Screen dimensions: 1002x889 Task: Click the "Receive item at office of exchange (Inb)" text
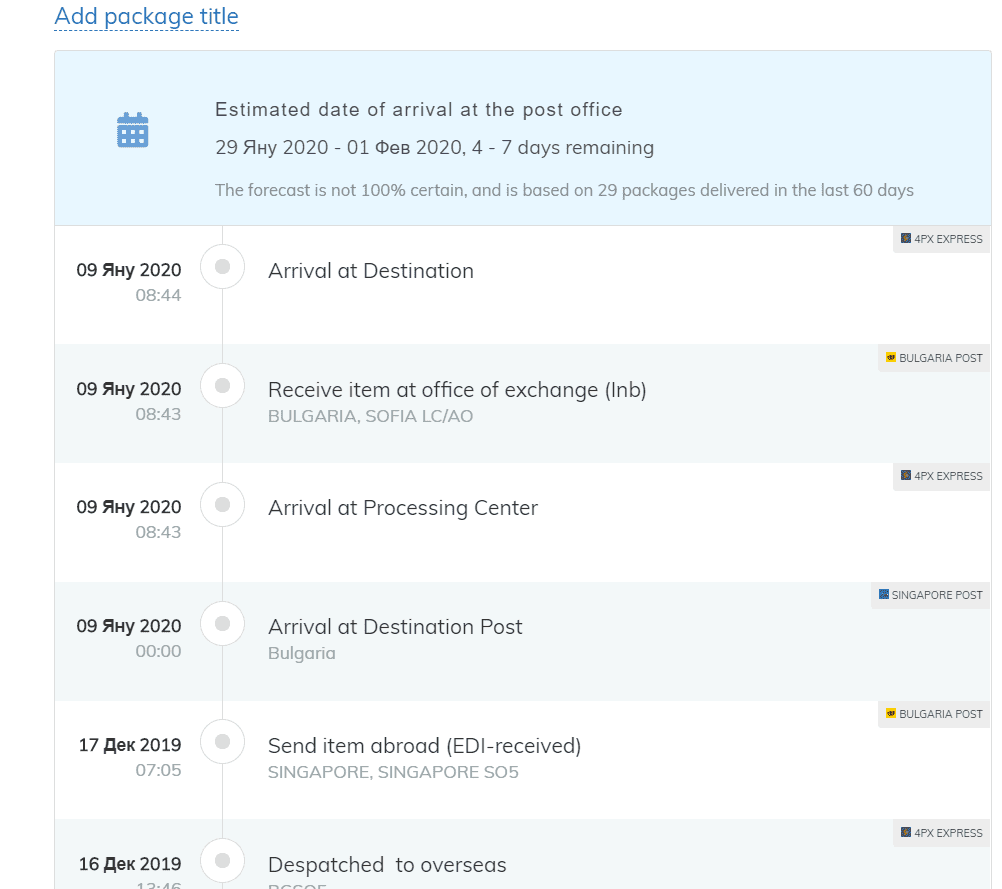click(457, 390)
